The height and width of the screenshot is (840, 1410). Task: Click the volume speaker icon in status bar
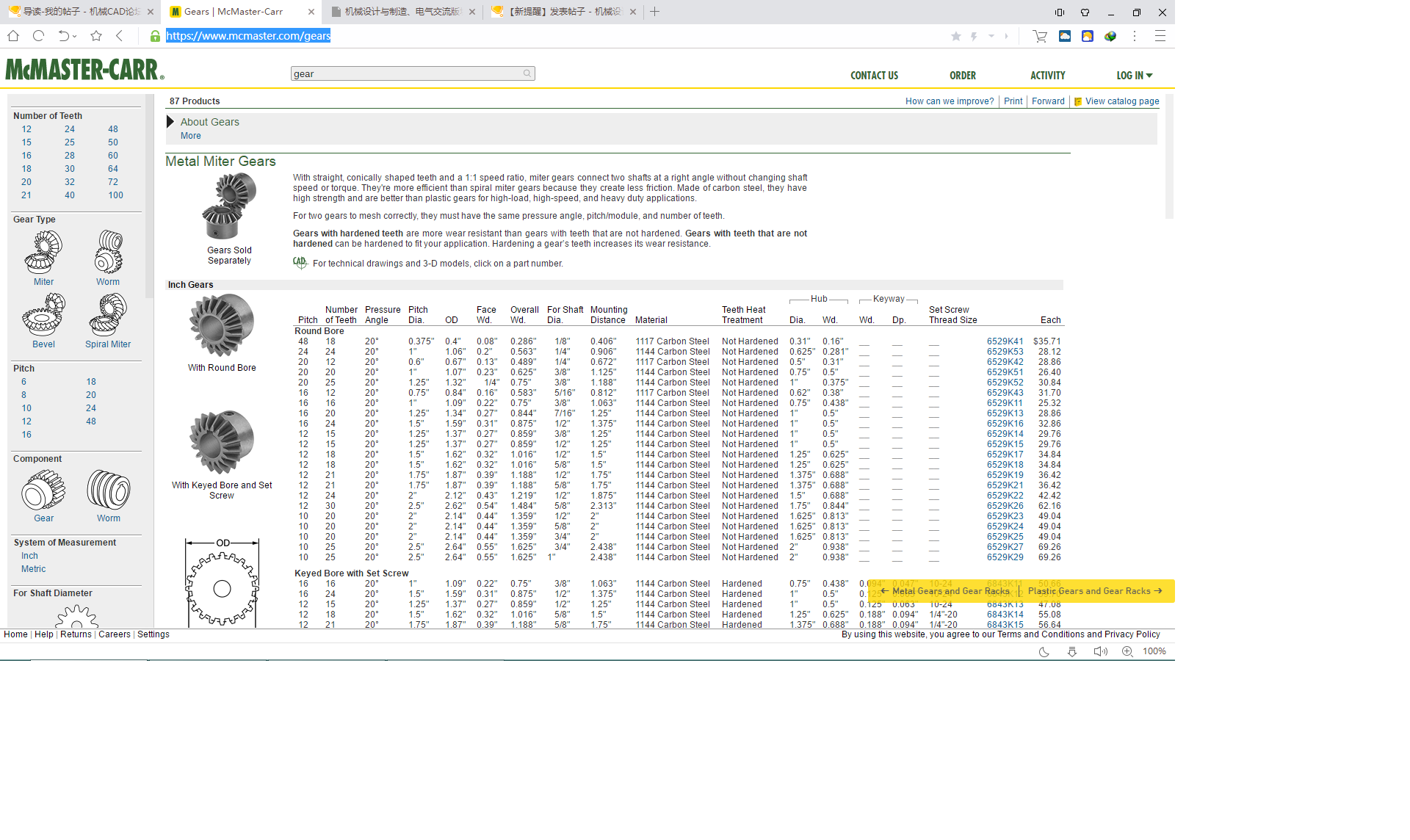(x=1099, y=651)
